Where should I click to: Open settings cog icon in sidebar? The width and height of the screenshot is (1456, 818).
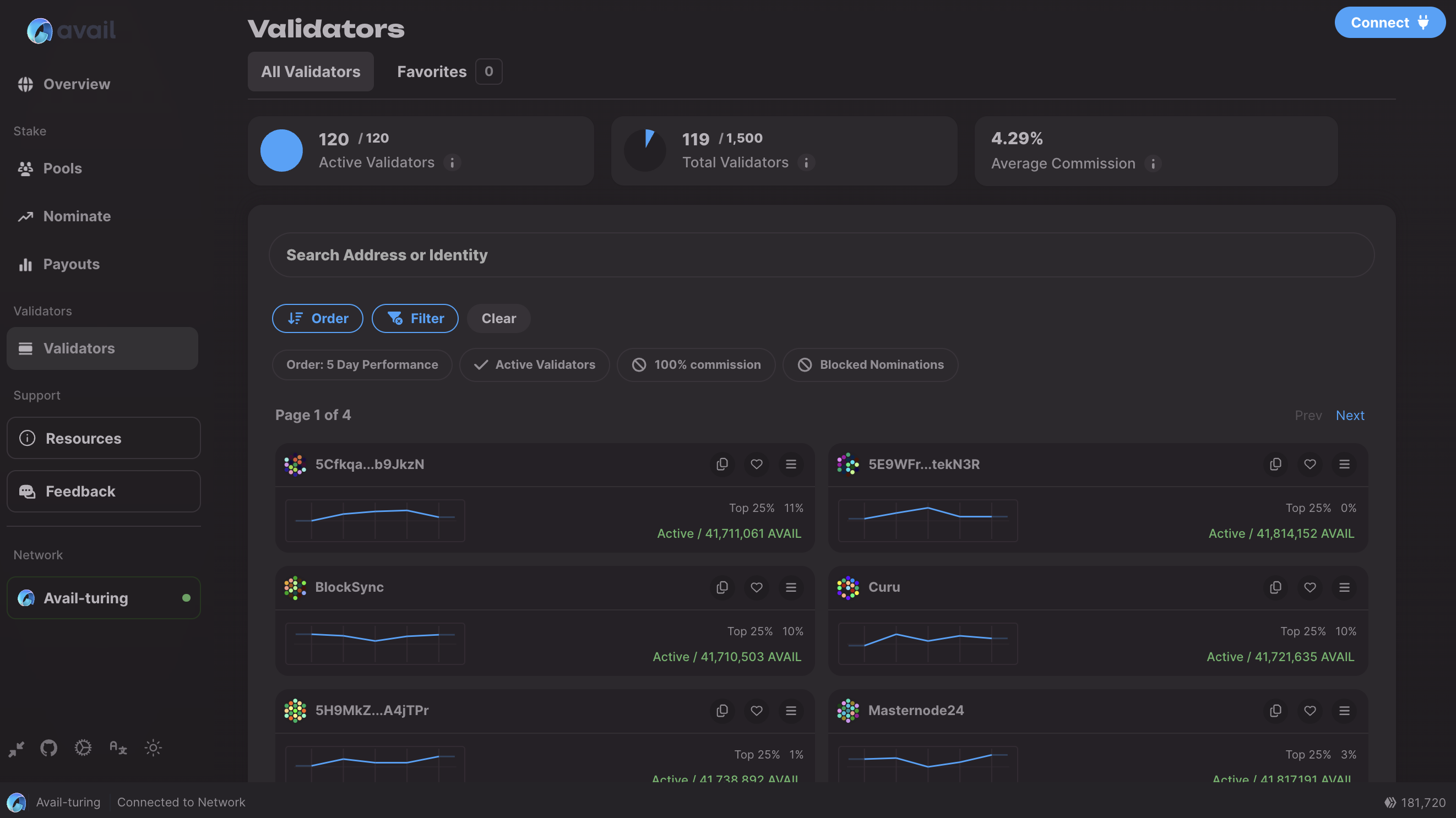(x=83, y=748)
